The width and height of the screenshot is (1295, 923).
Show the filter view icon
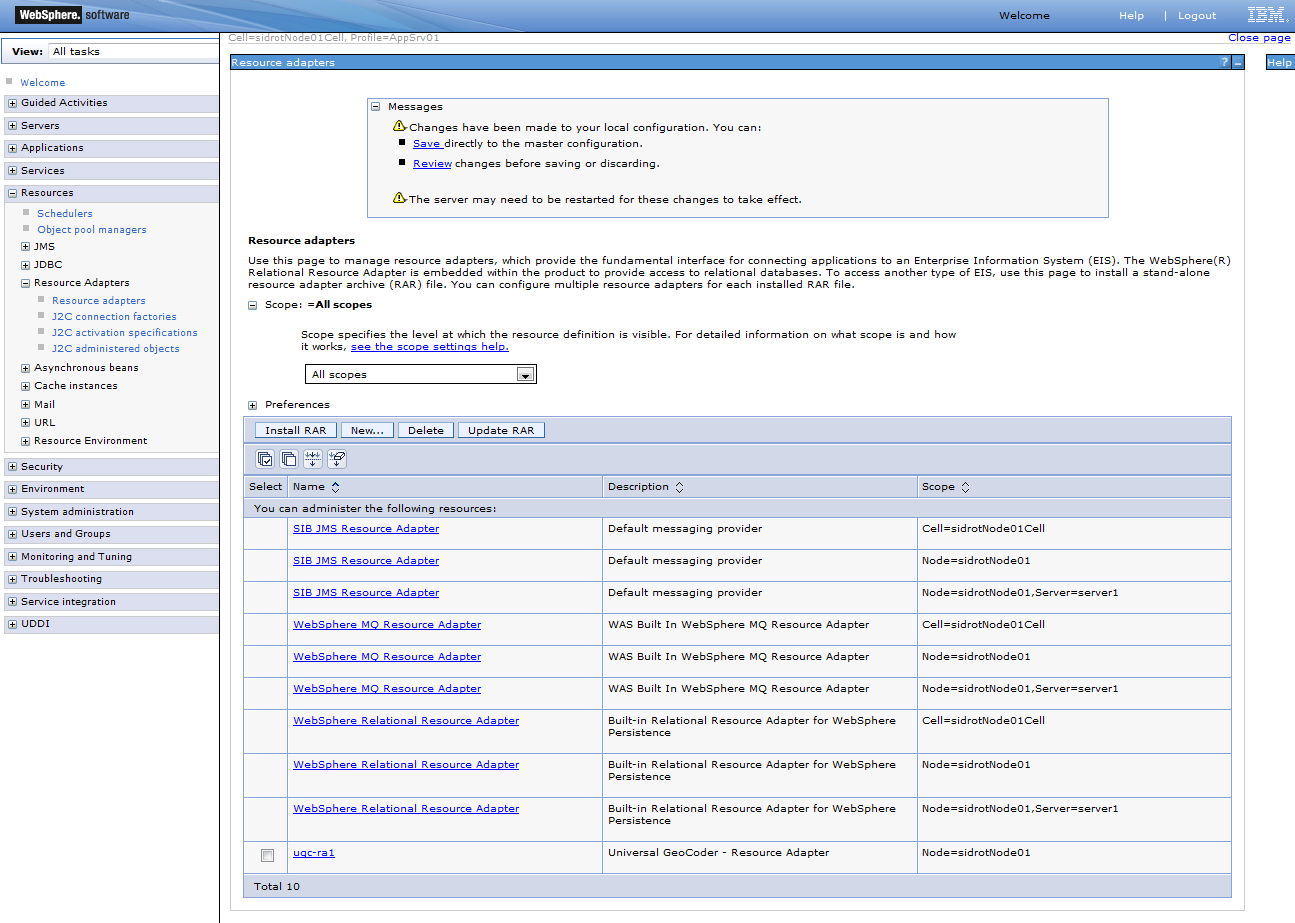point(313,459)
